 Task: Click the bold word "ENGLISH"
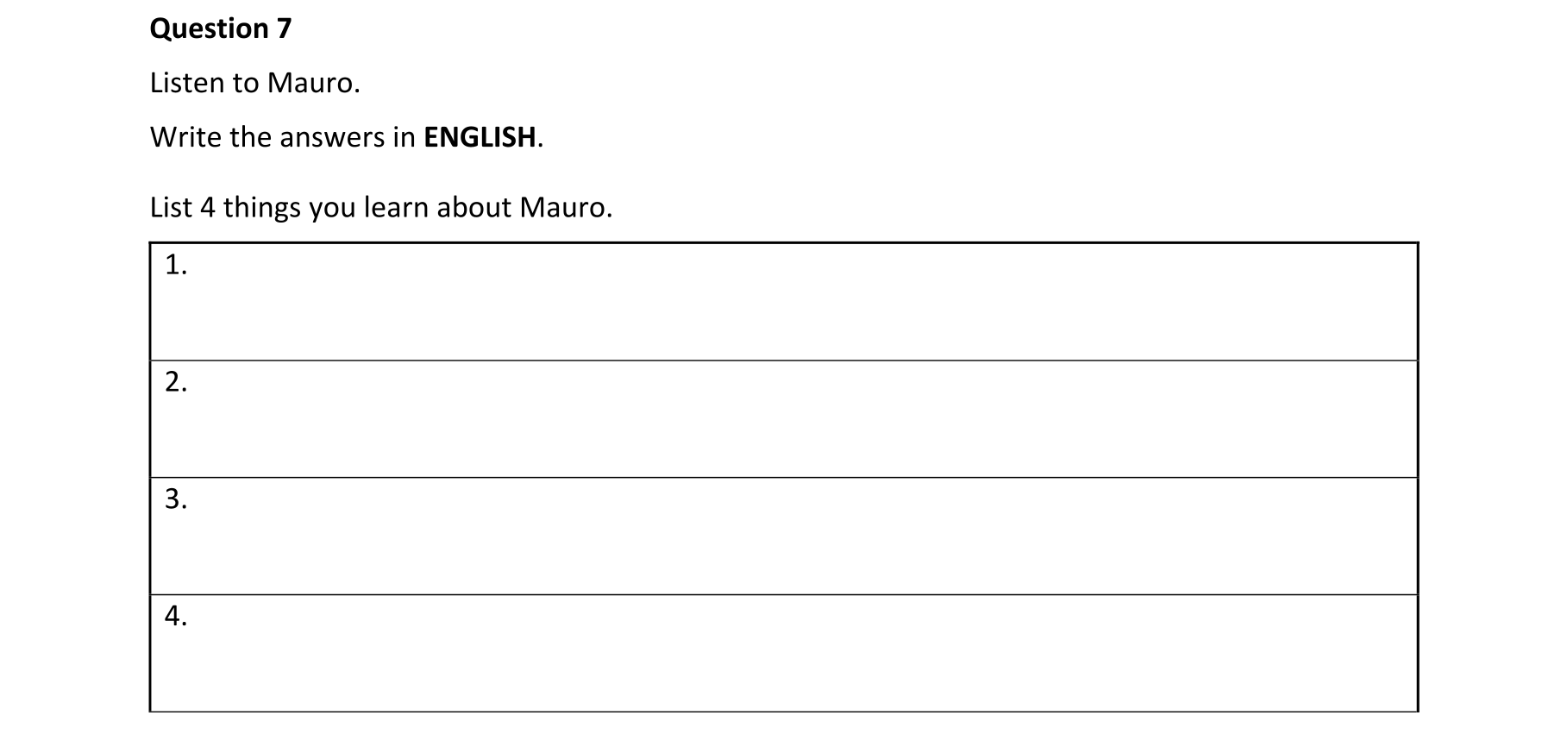(480, 137)
